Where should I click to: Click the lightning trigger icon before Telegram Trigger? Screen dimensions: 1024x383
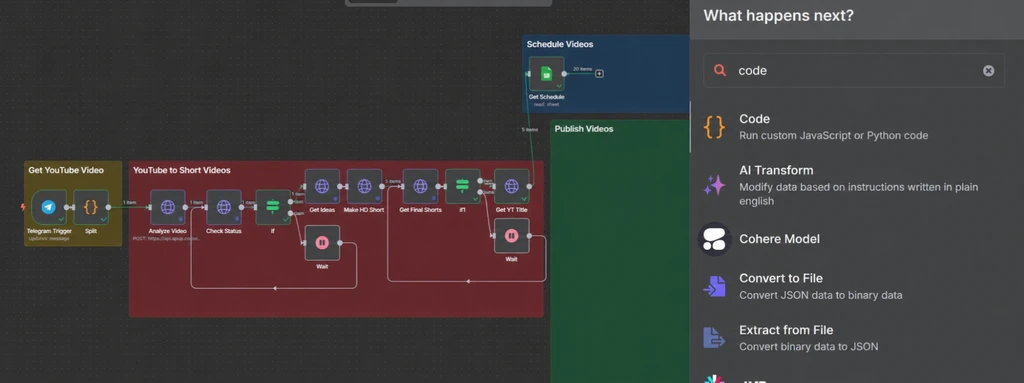24,207
